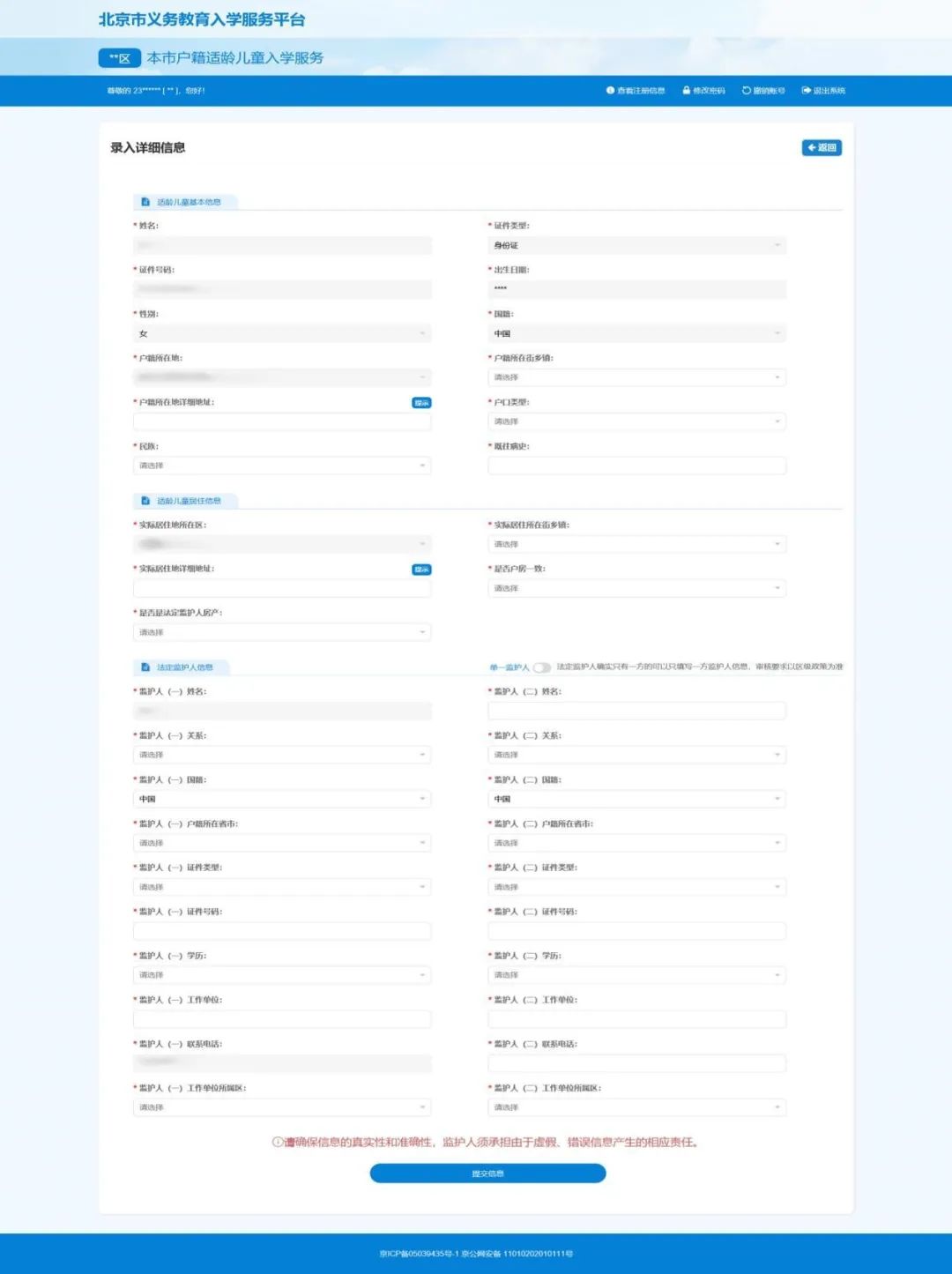Click the circular arrow icon for 撤销账号
The width and height of the screenshot is (952, 1274).
pos(747,91)
